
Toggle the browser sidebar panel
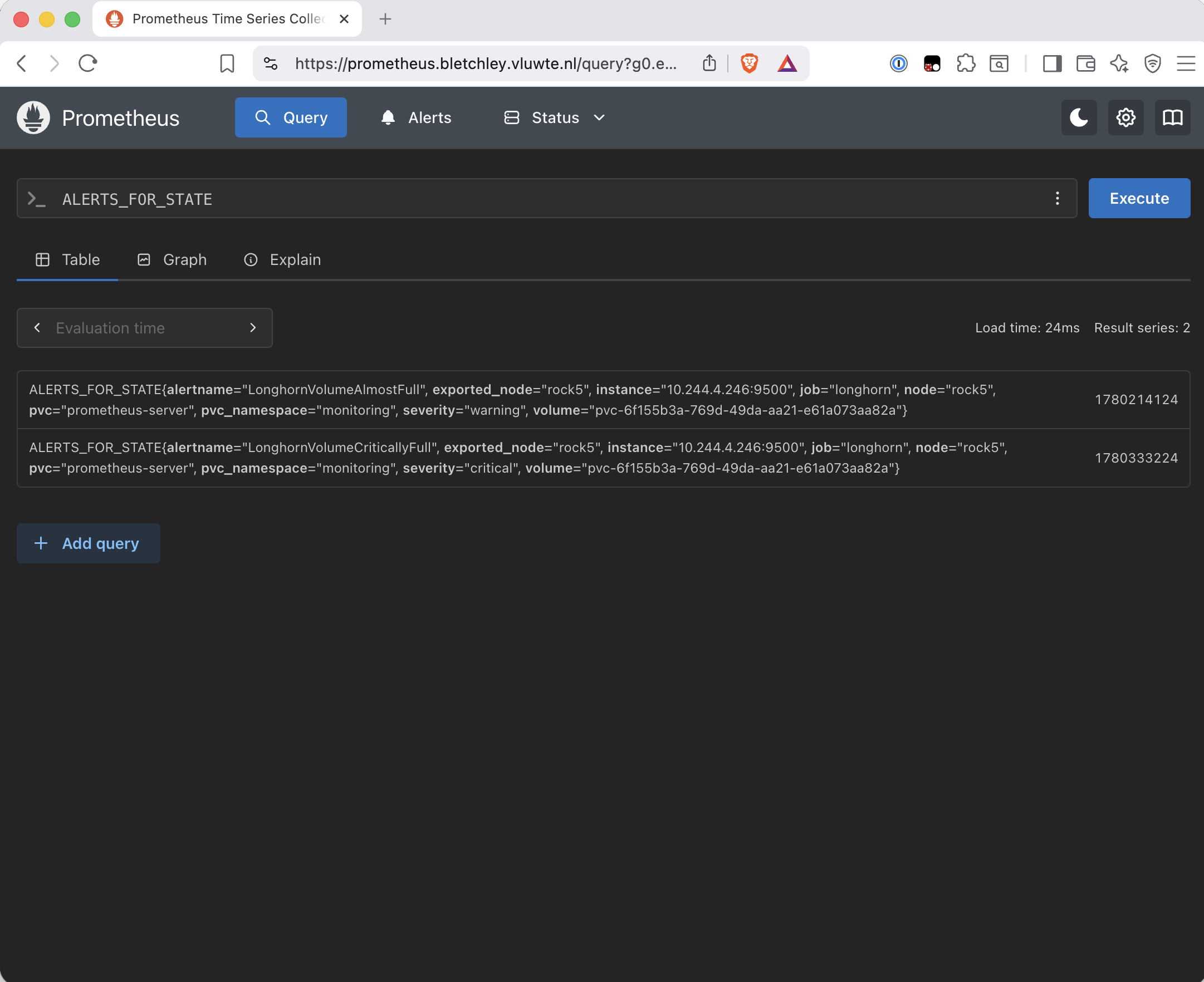[x=1052, y=63]
